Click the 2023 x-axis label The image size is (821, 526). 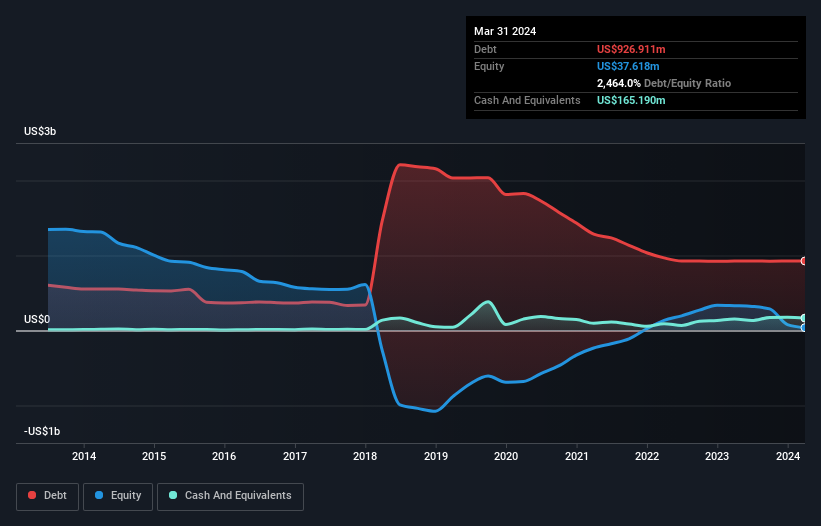(717, 456)
